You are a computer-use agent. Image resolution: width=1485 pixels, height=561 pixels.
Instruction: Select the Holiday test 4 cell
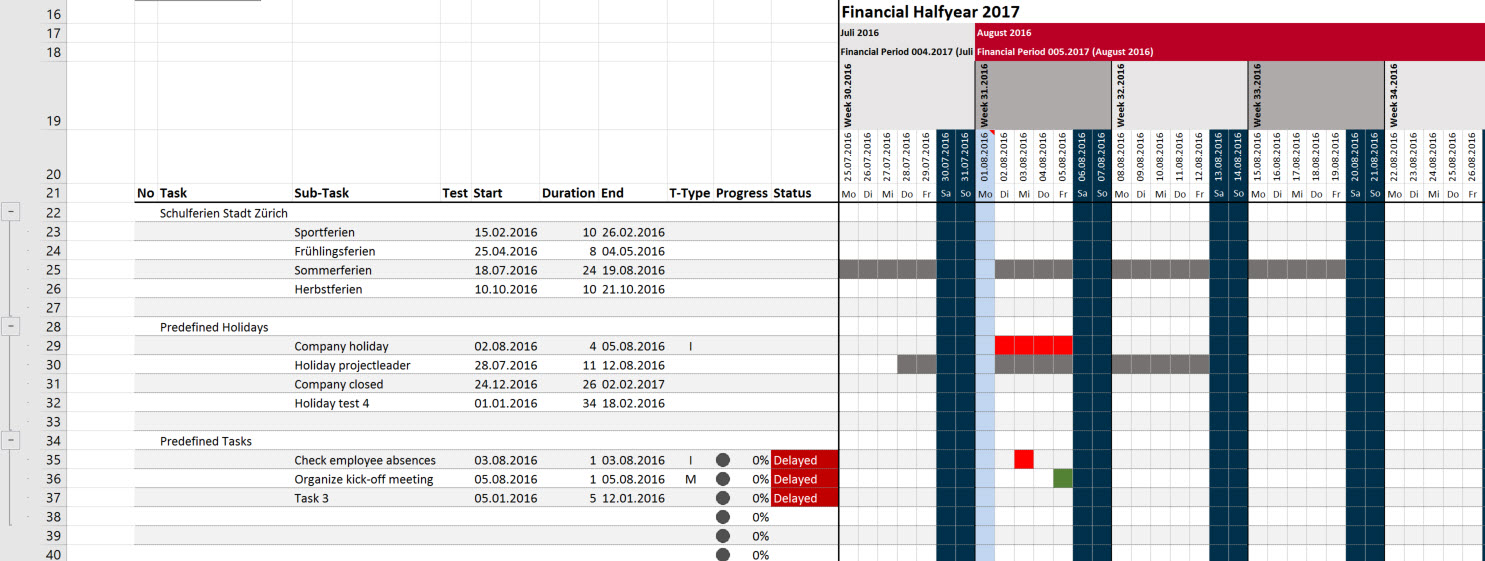(x=332, y=403)
